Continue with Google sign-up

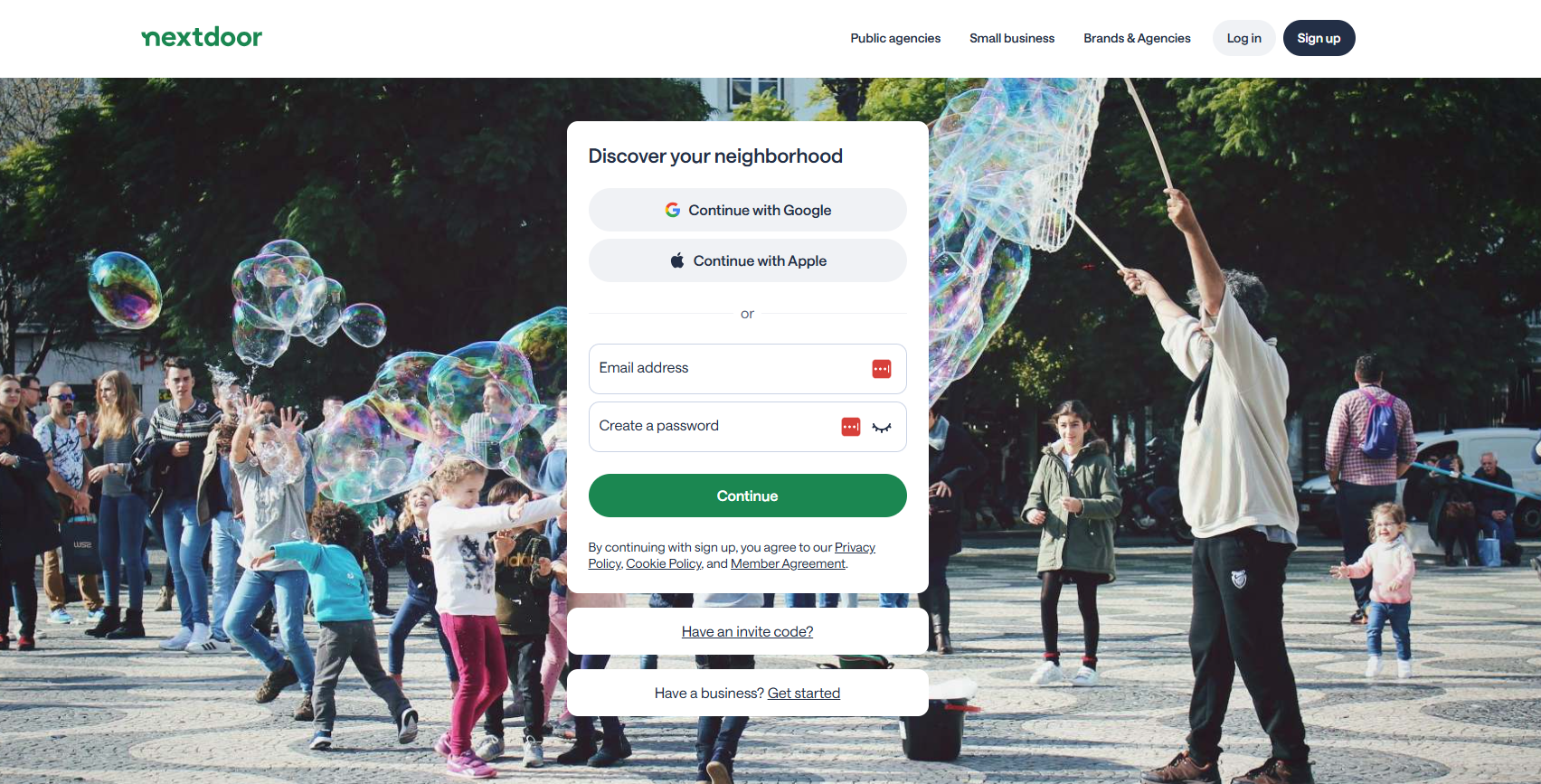coord(748,210)
